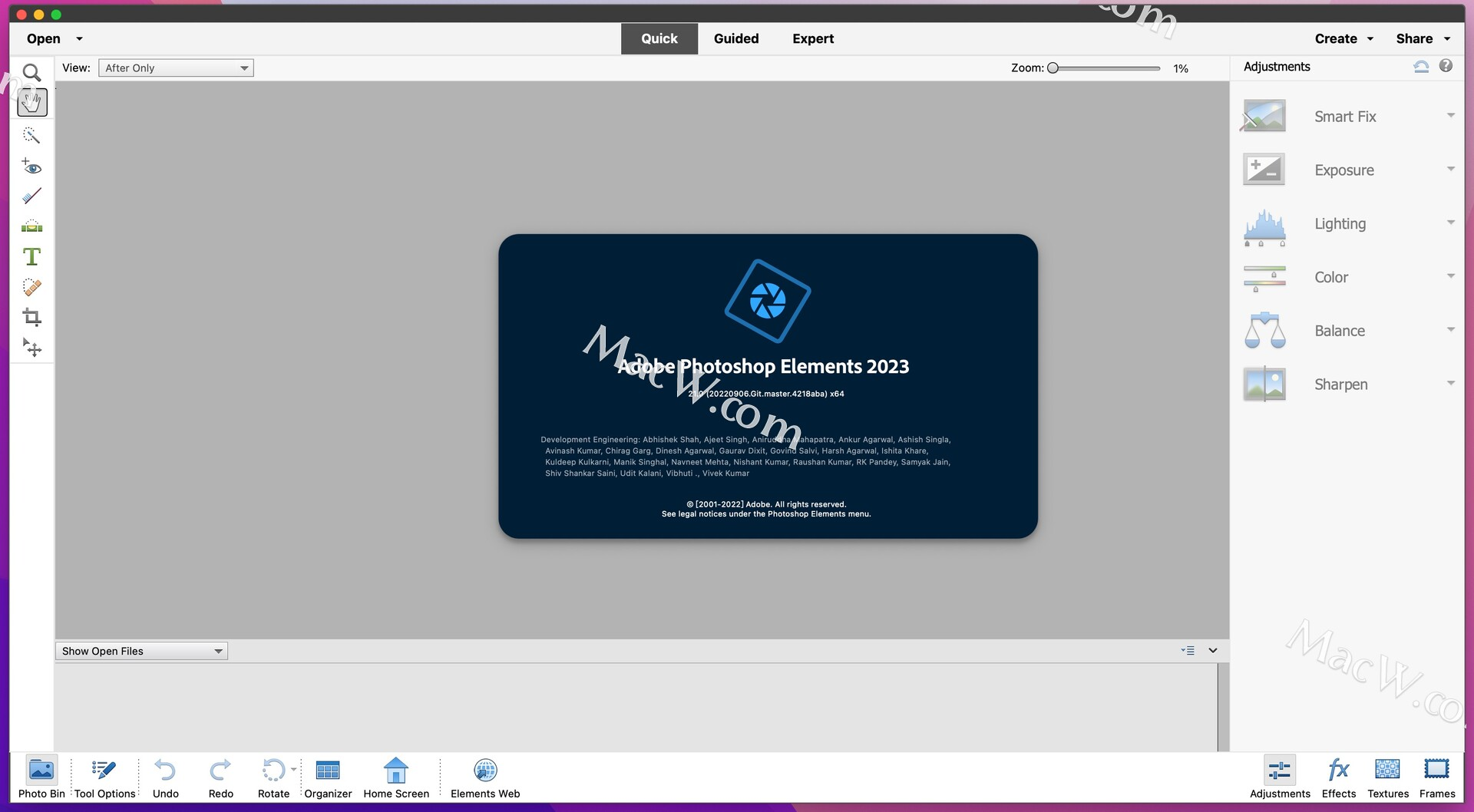Open Adjustments help icon

coord(1446,66)
